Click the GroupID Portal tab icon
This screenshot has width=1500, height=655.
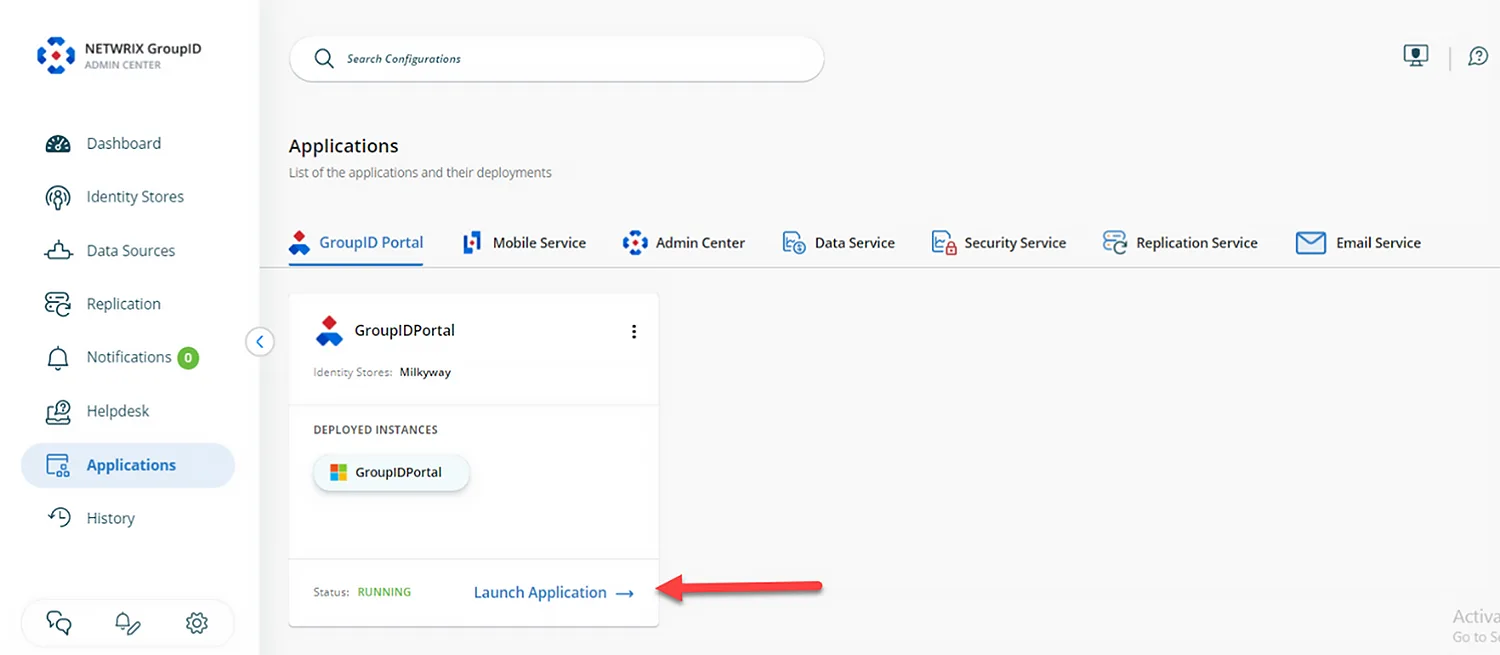coord(299,243)
